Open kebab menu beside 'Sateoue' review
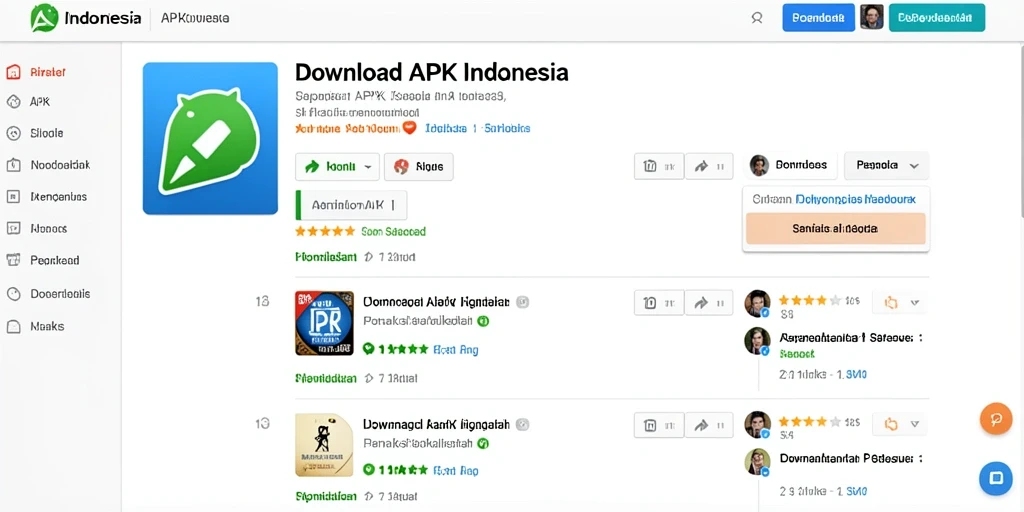This screenshot has width=1024, height=512. coord(920,338)
